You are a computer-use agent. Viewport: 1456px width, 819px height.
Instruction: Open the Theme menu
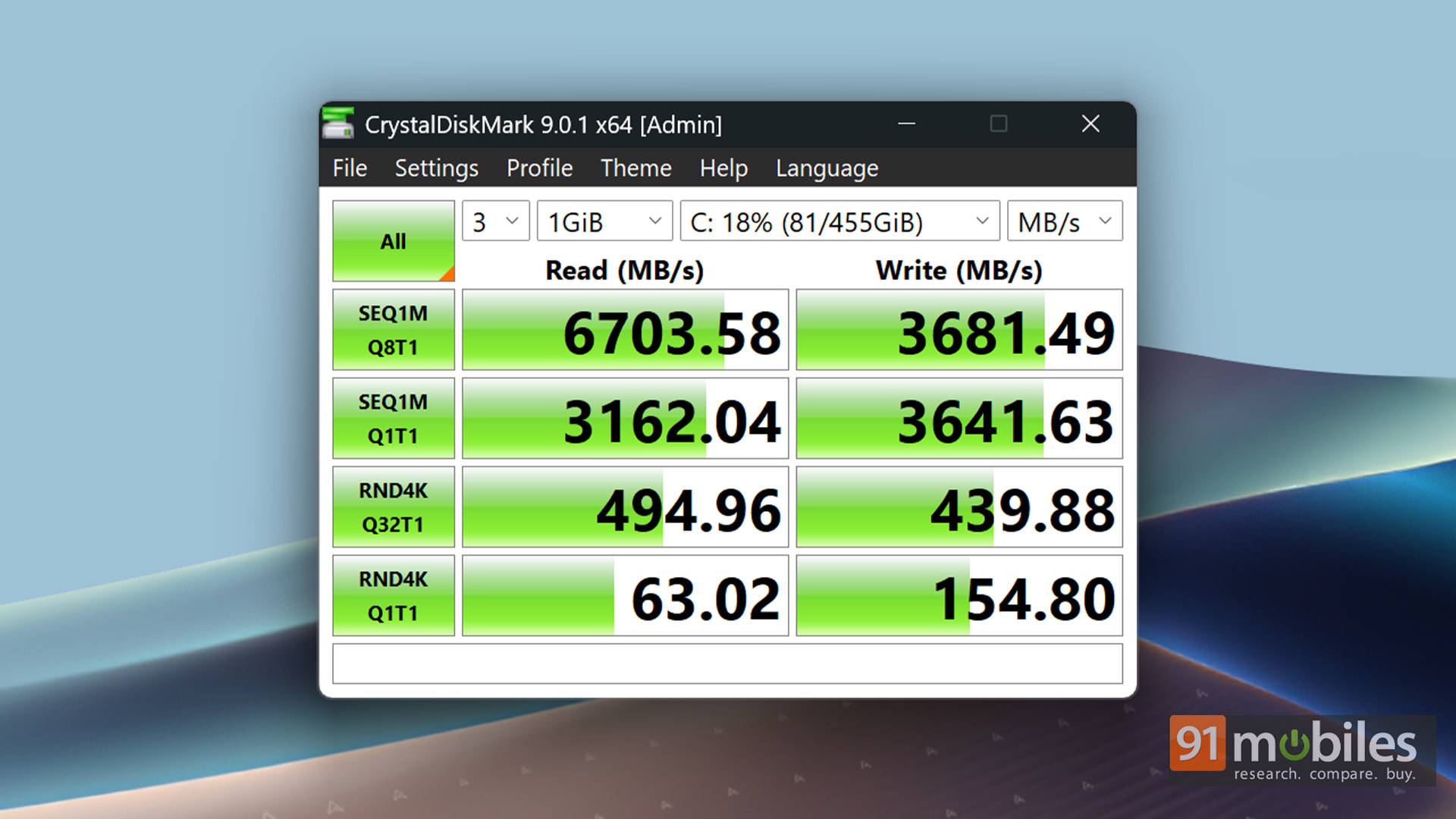(x=635, y=168)
